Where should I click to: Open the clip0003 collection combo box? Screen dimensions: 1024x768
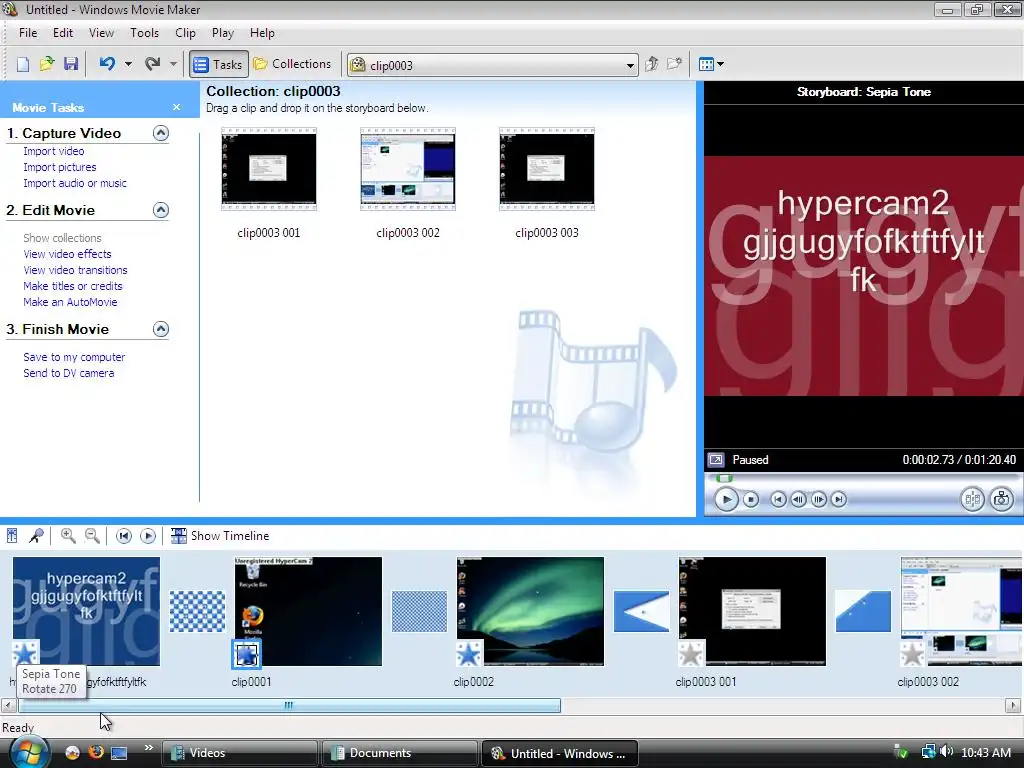click(x=492, y=65)
